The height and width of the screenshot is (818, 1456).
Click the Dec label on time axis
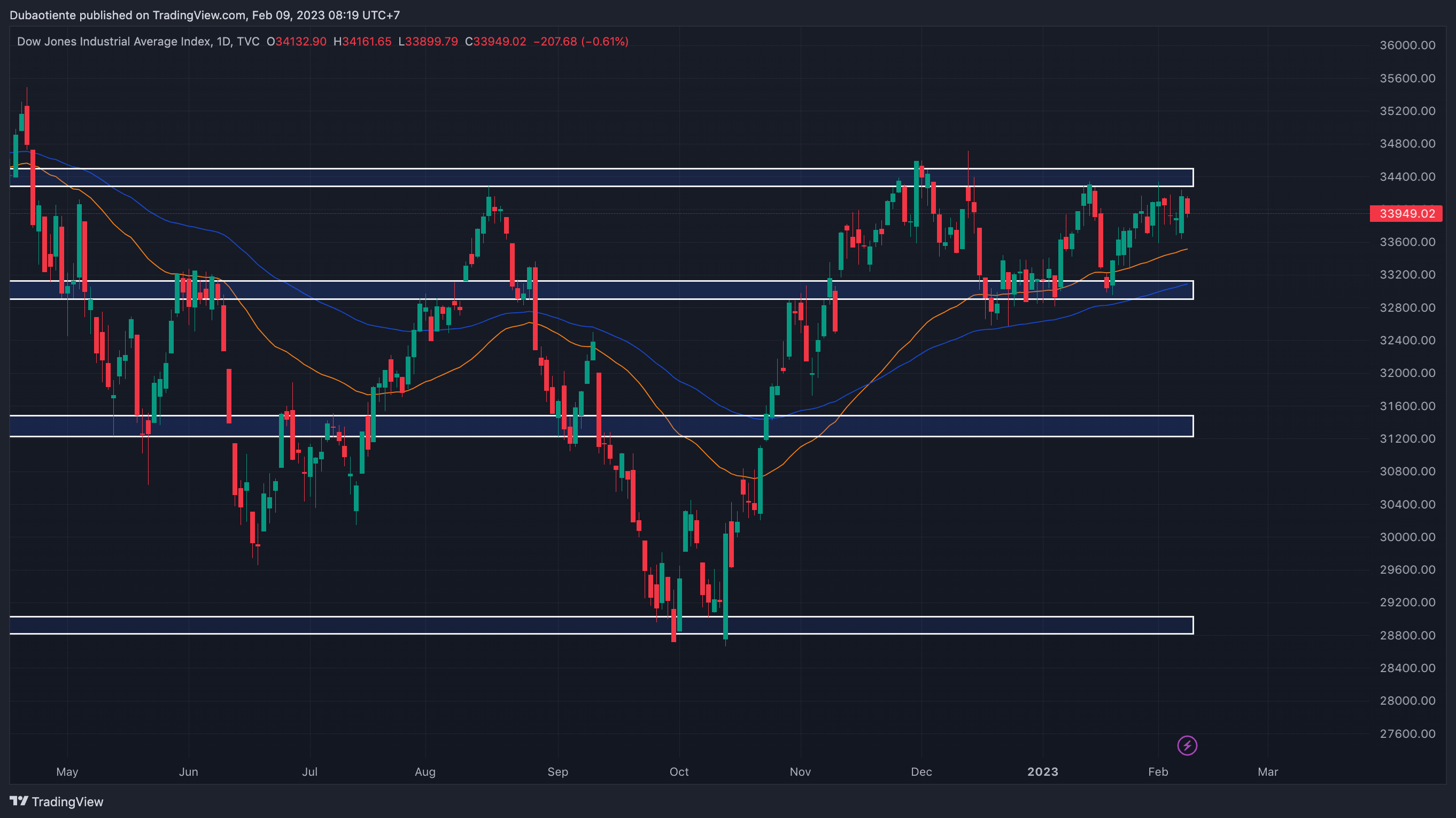tap(921, 772)
